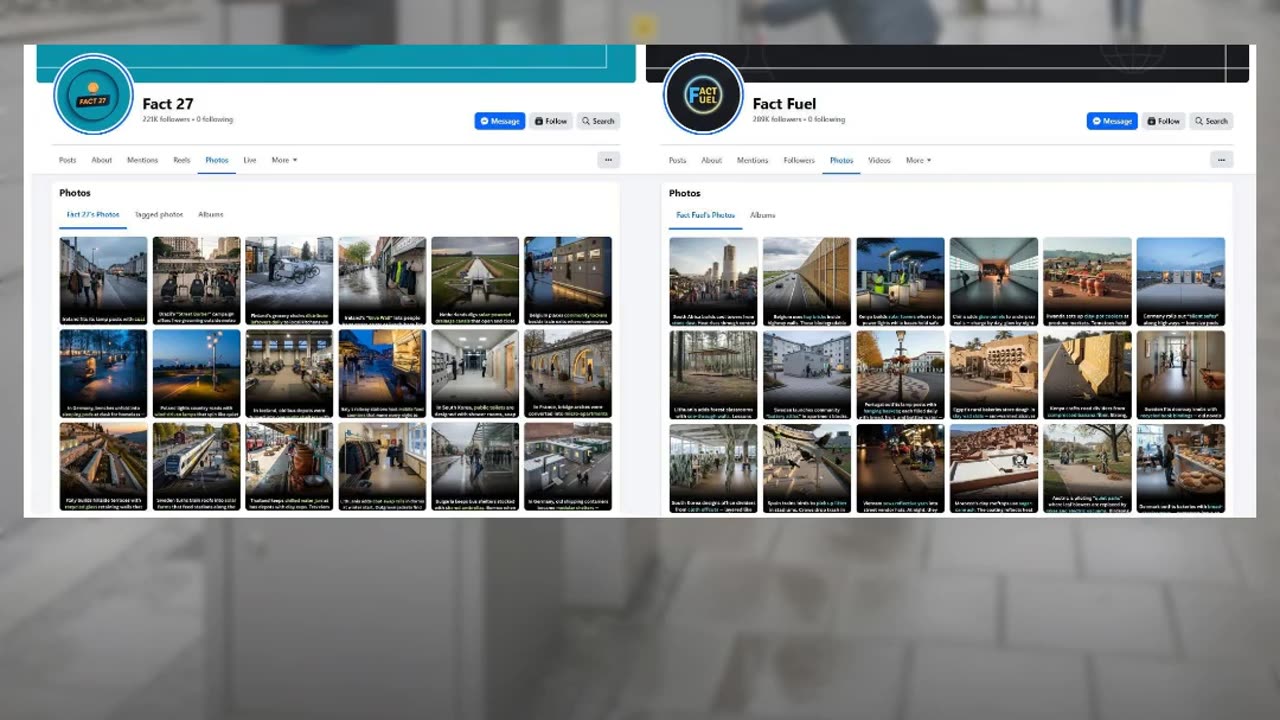
Task: Select the Photos tab on Fact Fuel
Action: [x=841, y=160]
